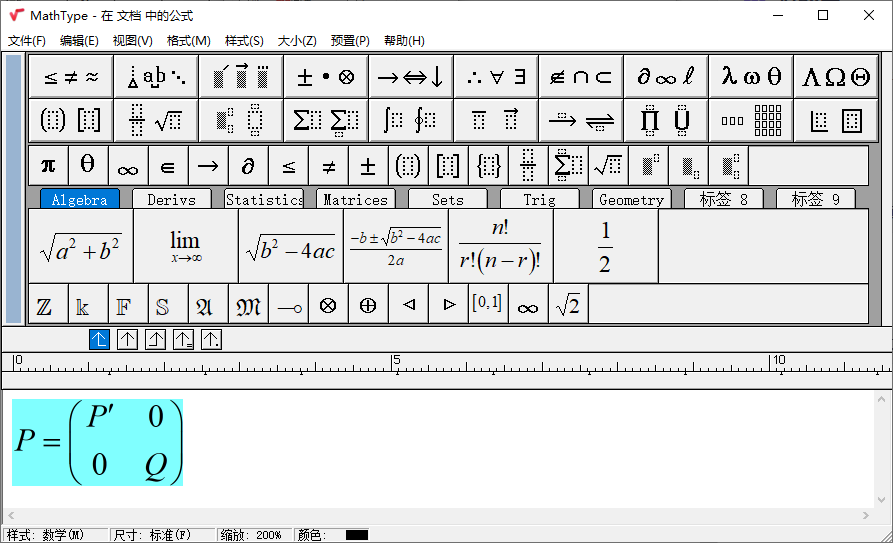Open the 编辑(E) menu
Screen dimensions: 893x543
[79, 41]
